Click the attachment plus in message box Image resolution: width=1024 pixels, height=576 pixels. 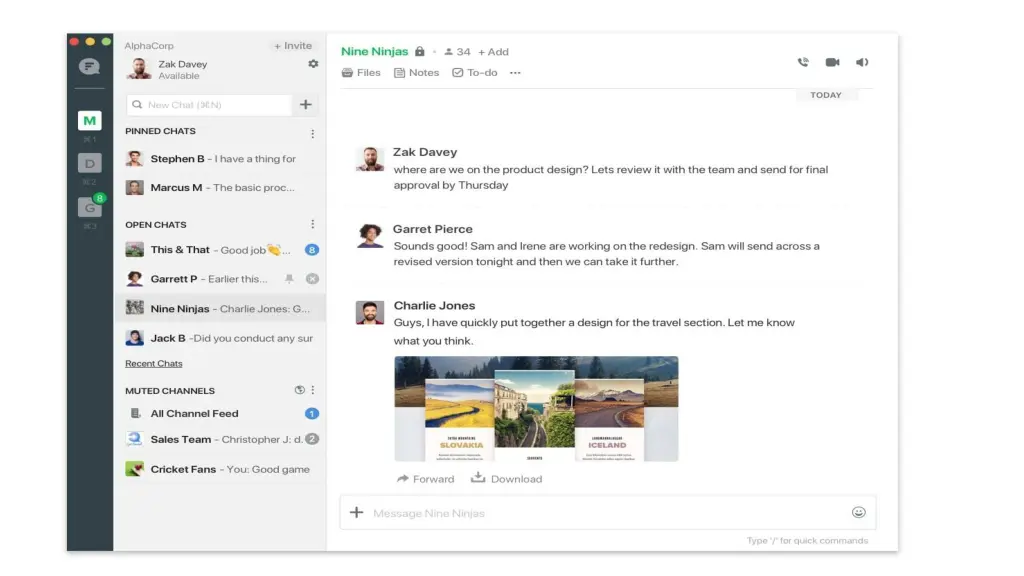357,513
